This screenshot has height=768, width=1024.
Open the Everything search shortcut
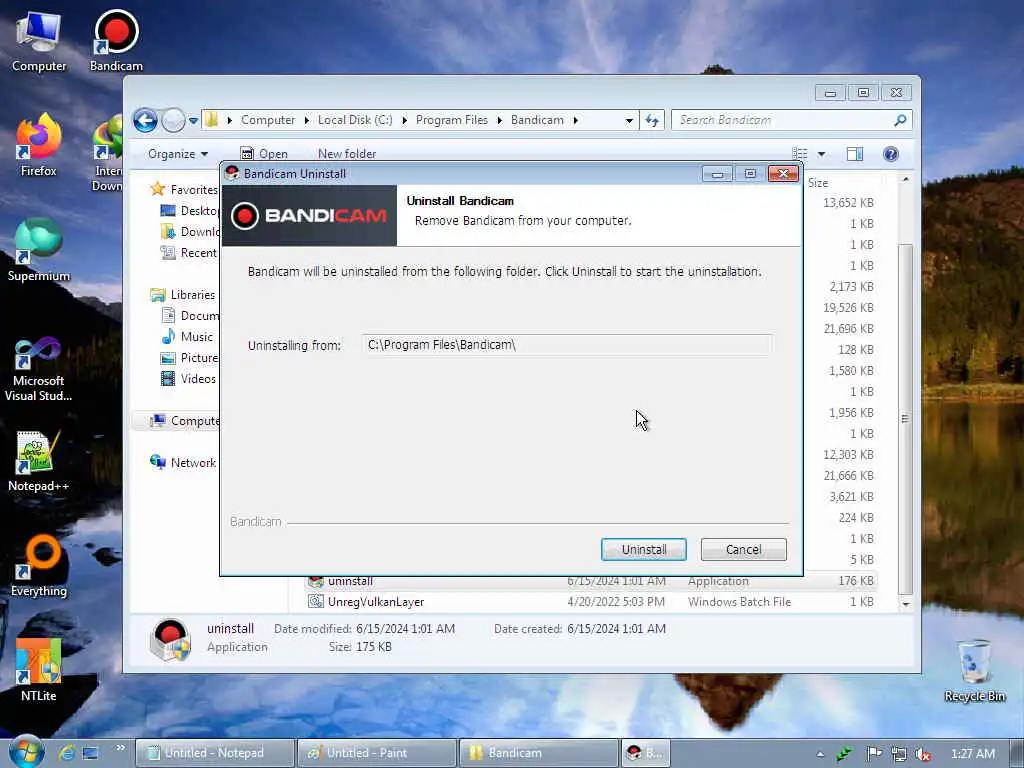(39, 566)
